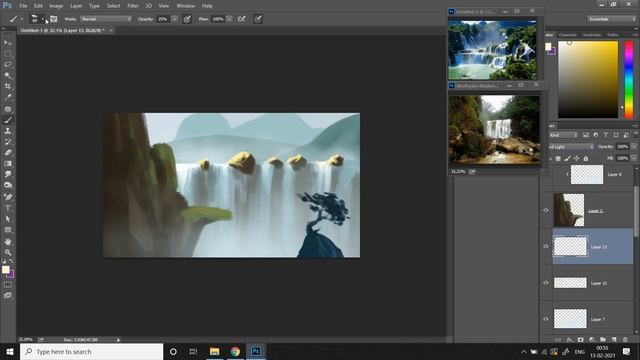Toggle lock transparent pixels
Viewport: 640px width, 360px height.
558,158
